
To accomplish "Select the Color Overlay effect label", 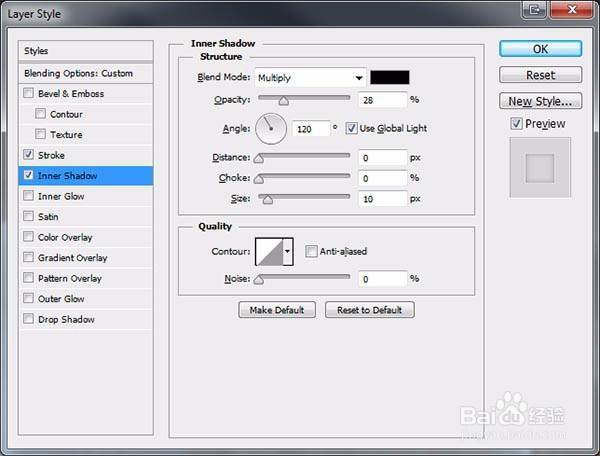I will (x=65, y=237).
